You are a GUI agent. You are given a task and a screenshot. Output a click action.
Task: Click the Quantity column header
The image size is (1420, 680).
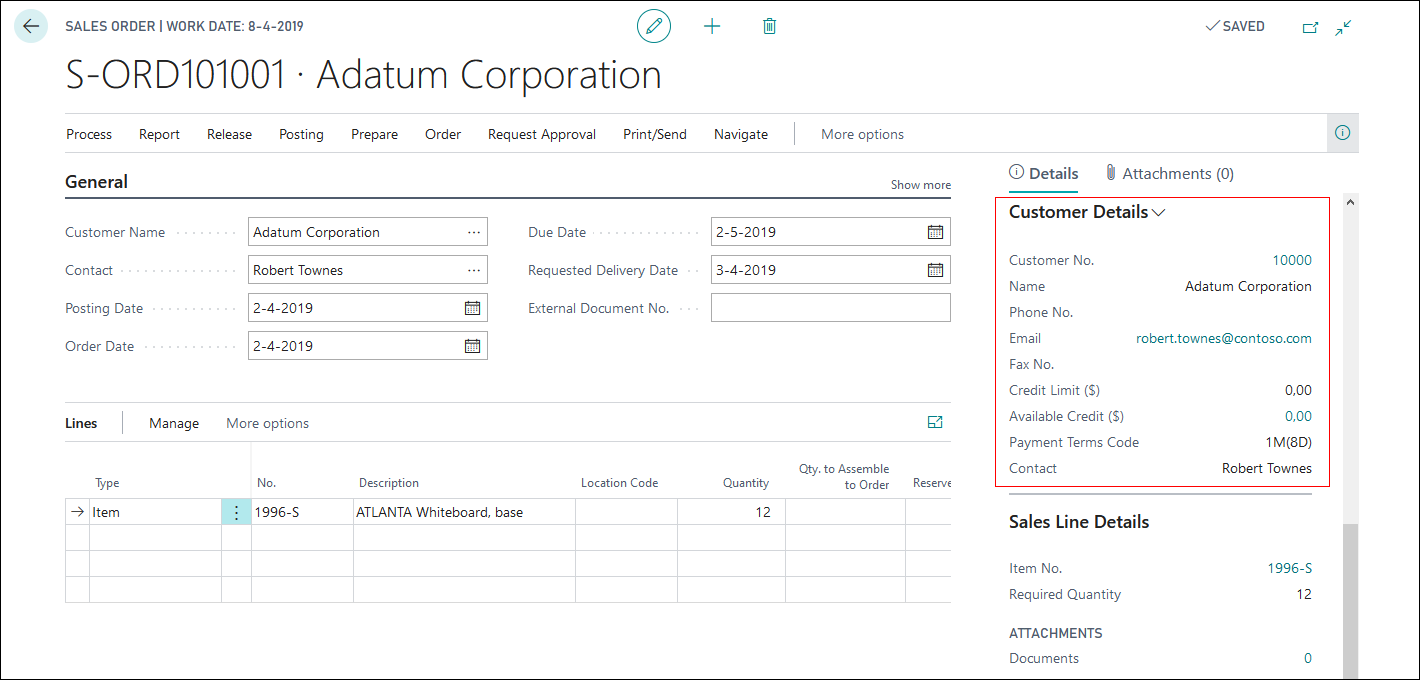746,483
